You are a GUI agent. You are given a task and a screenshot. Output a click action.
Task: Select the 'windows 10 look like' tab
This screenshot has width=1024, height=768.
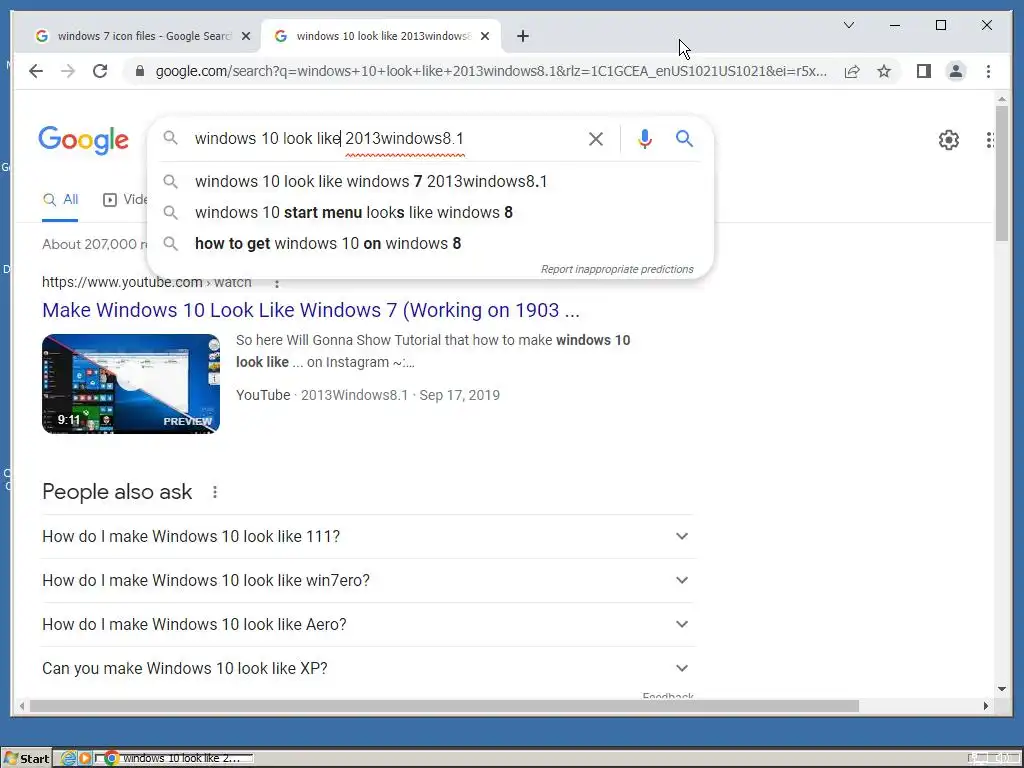(381, 36)
